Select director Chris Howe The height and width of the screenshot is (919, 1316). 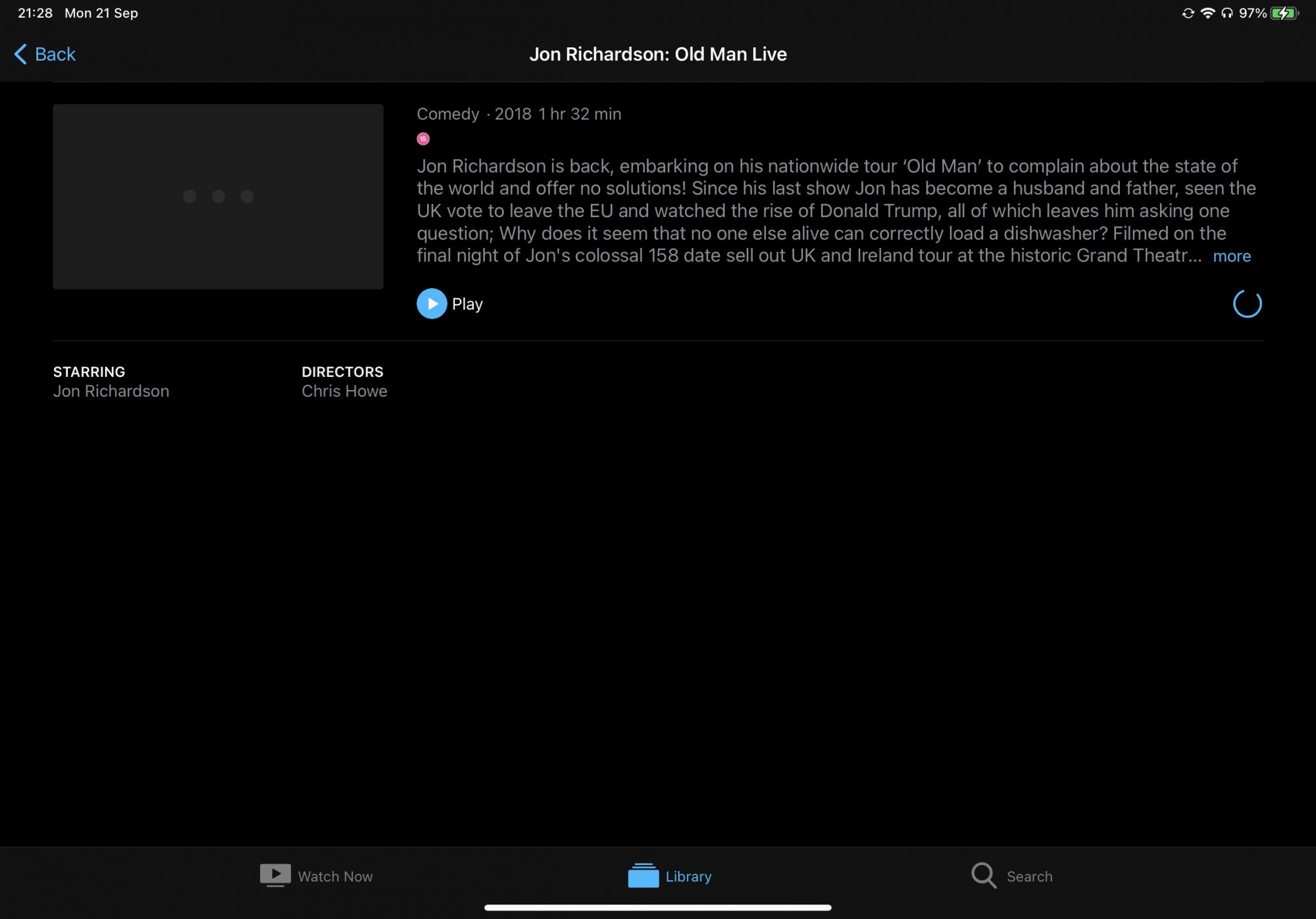[344, 391]
